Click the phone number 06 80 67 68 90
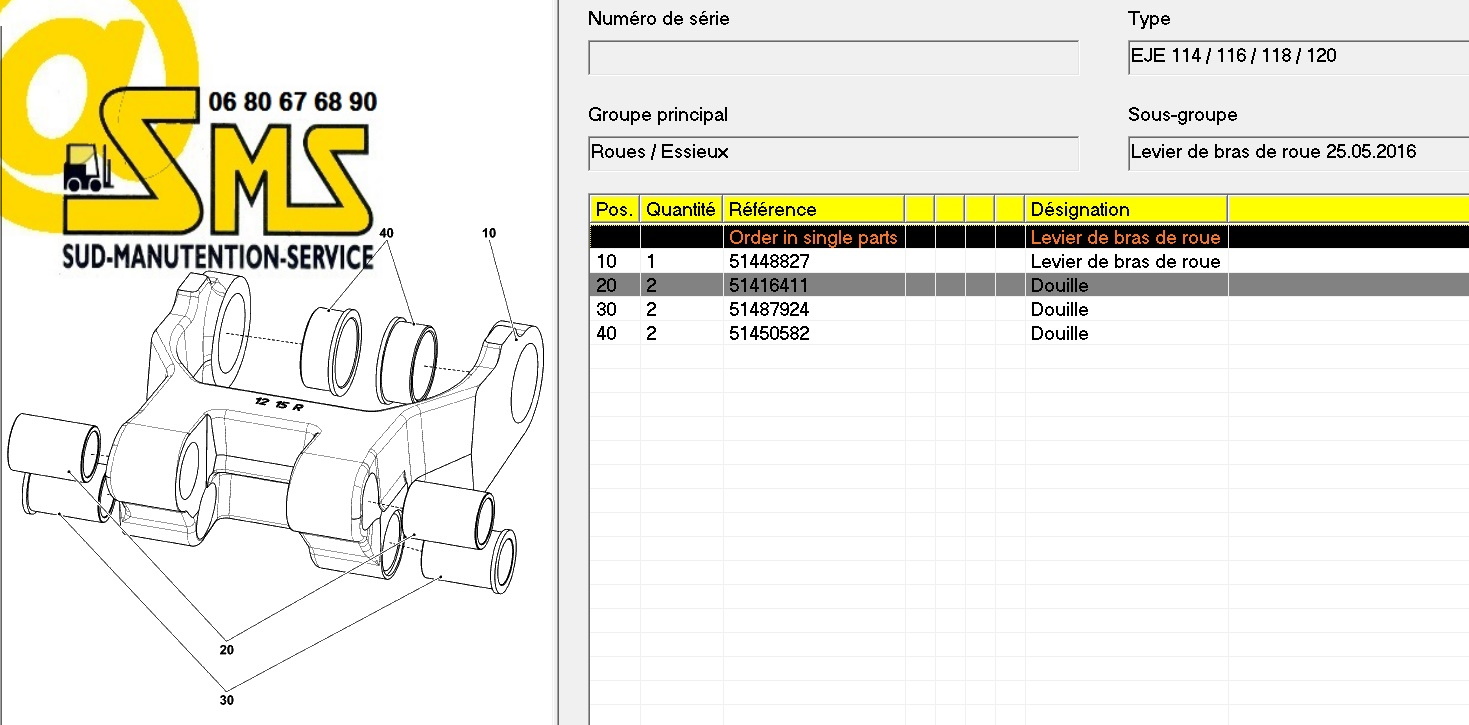The image size is (1469, 725). tap(293, 101)
